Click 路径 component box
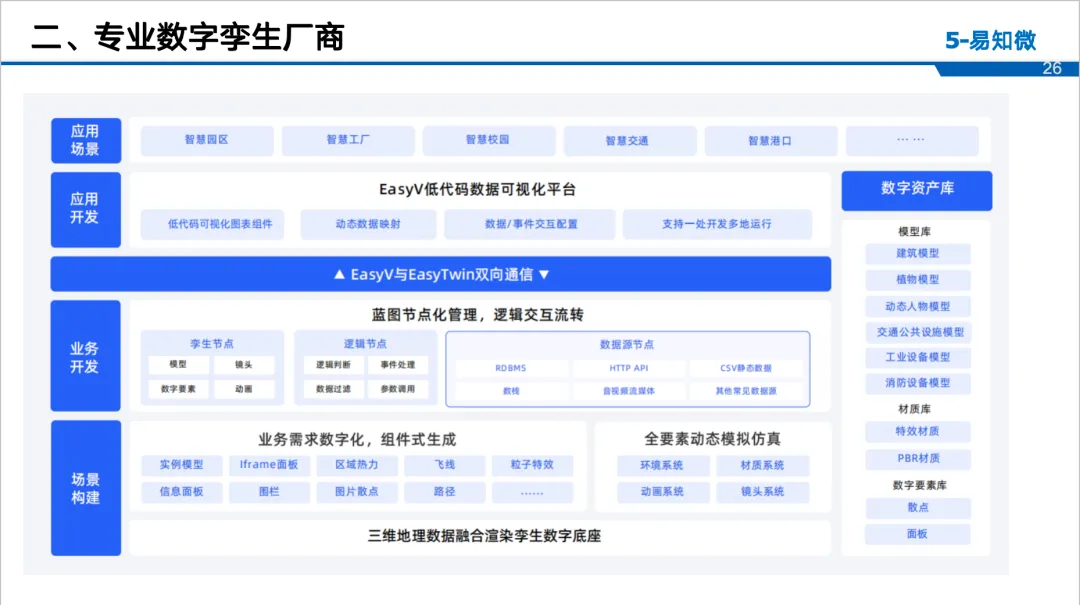This screenshot has height=605, width=1080. (x=445, y=492)
